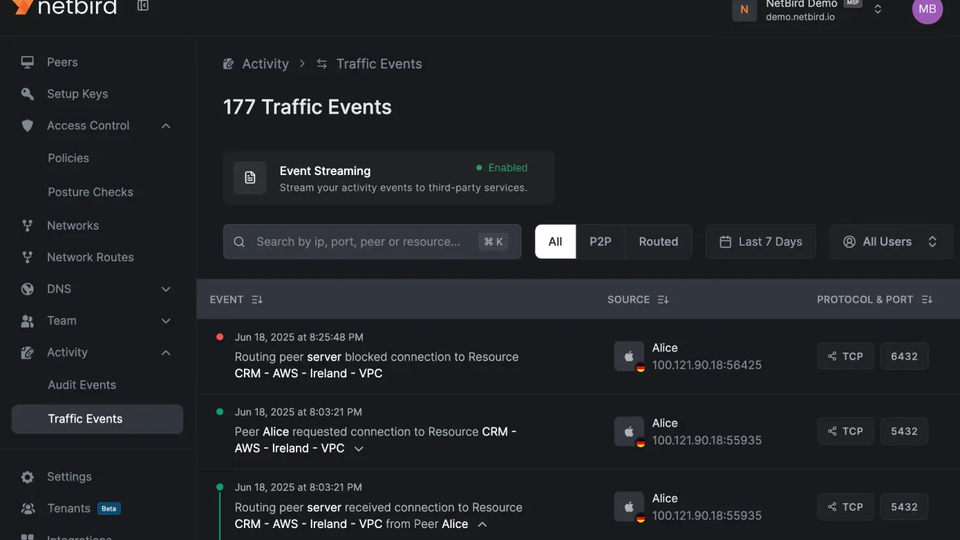Click TCP badge in the received connection row
The width and height of the screenshot is (960, 540).
846,507
